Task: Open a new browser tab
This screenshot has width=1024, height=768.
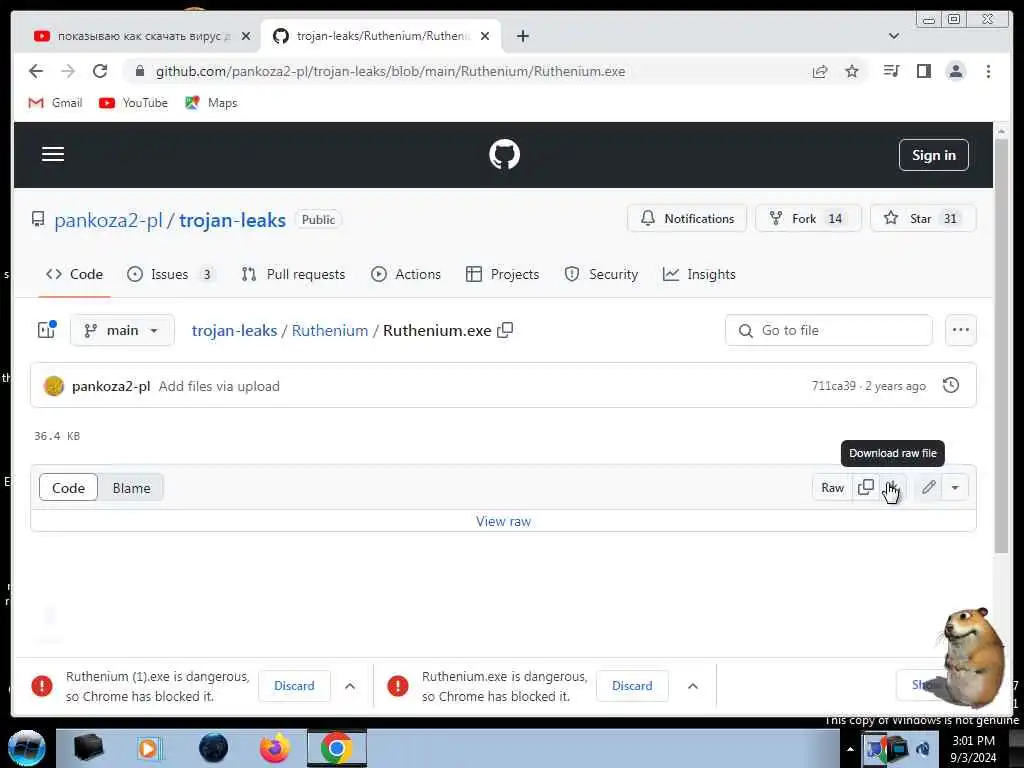Action: coord(522,36)
